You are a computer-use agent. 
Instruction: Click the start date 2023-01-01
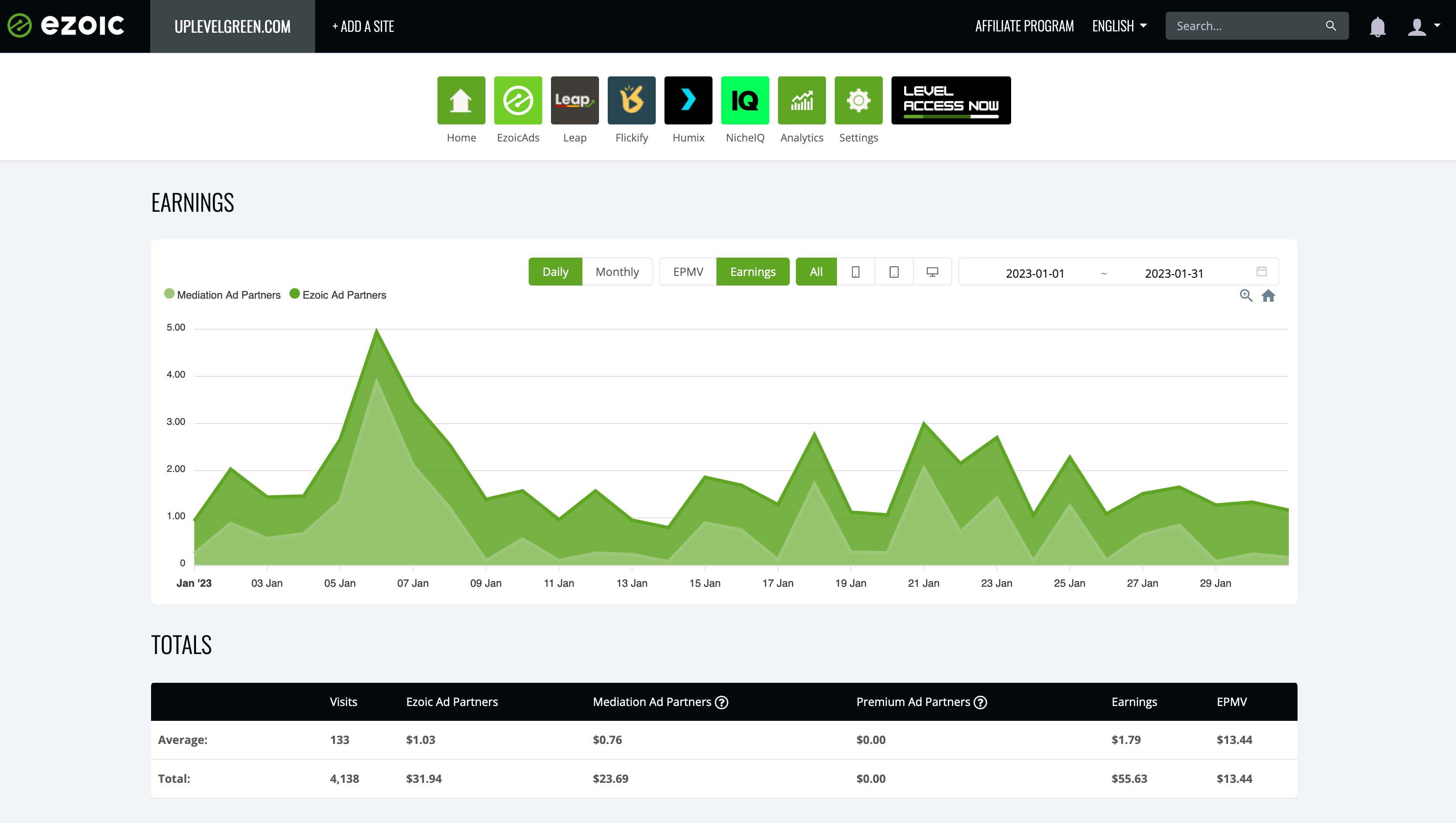coord(1035,274)
